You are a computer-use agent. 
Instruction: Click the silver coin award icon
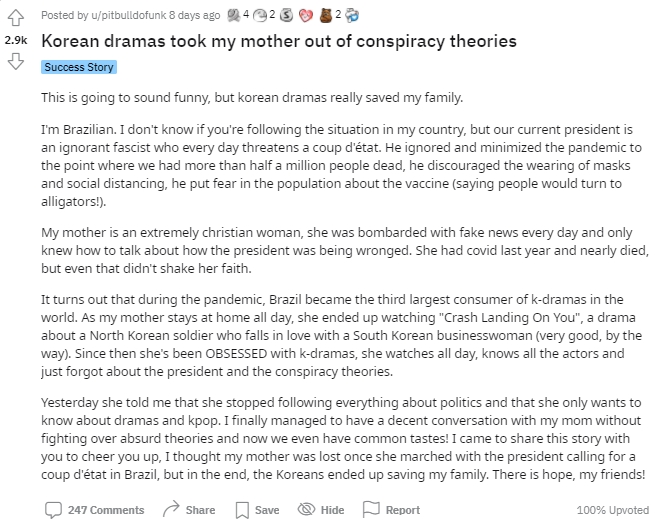(x=286, y=16)
